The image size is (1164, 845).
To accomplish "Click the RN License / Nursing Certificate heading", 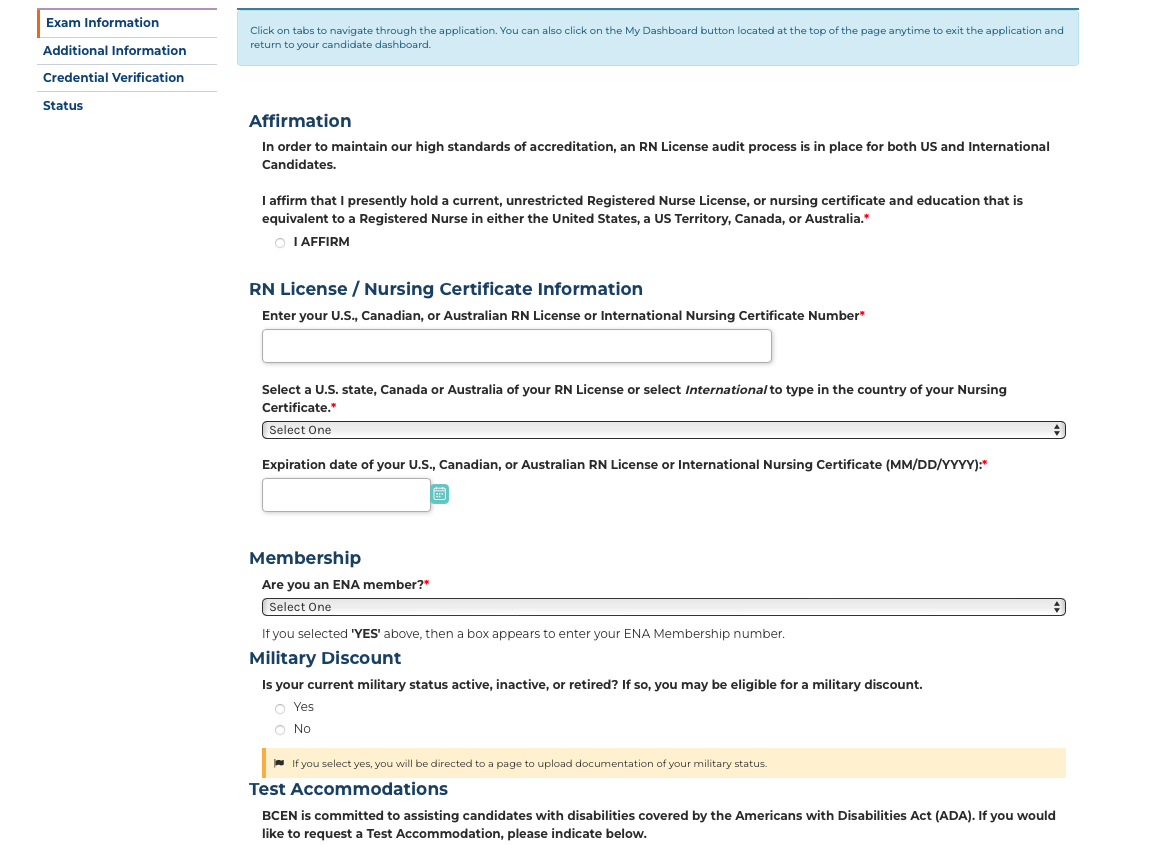I will coord(445,289).
